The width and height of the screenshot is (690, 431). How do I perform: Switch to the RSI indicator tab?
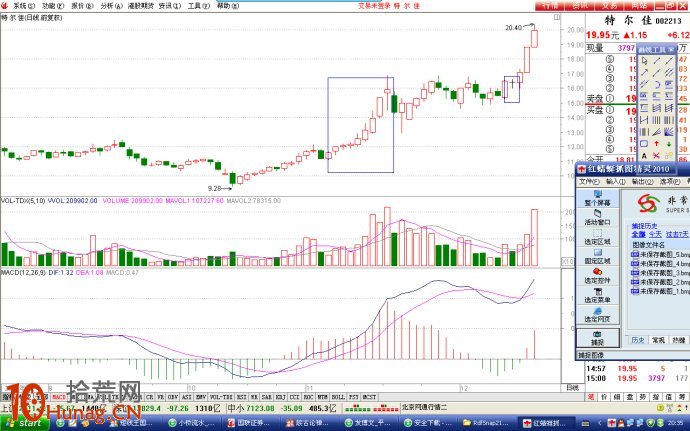tap(242, 397)
